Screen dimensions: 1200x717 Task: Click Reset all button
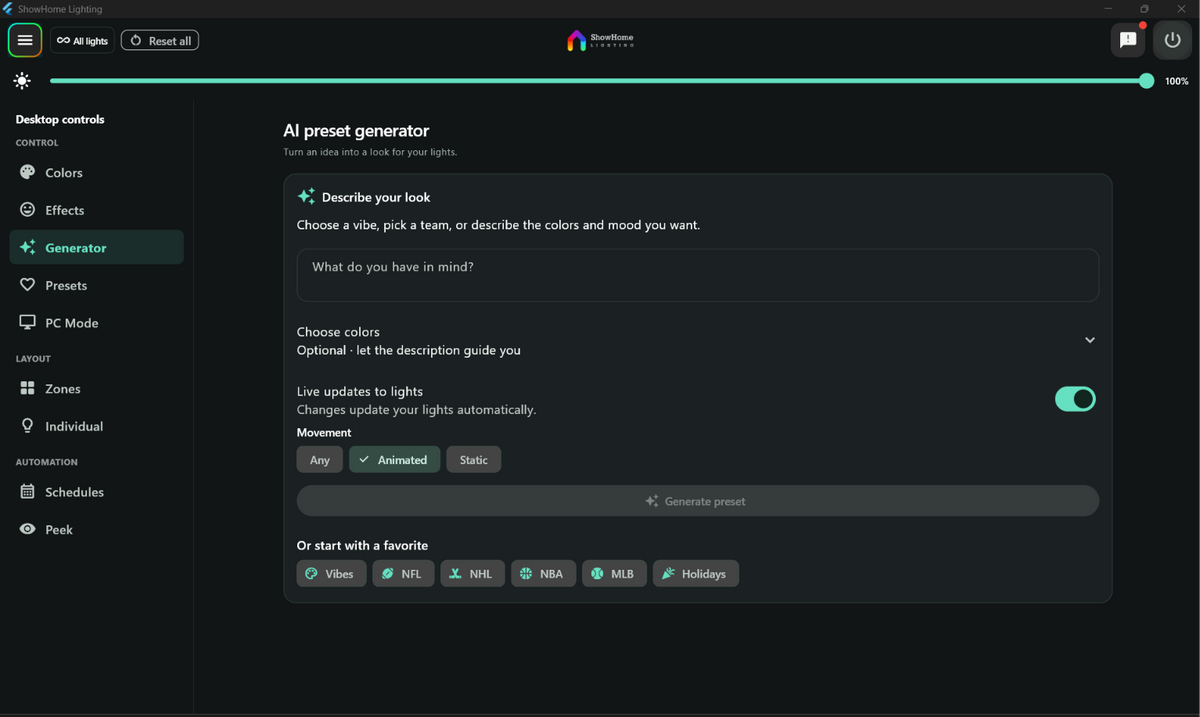160,41
